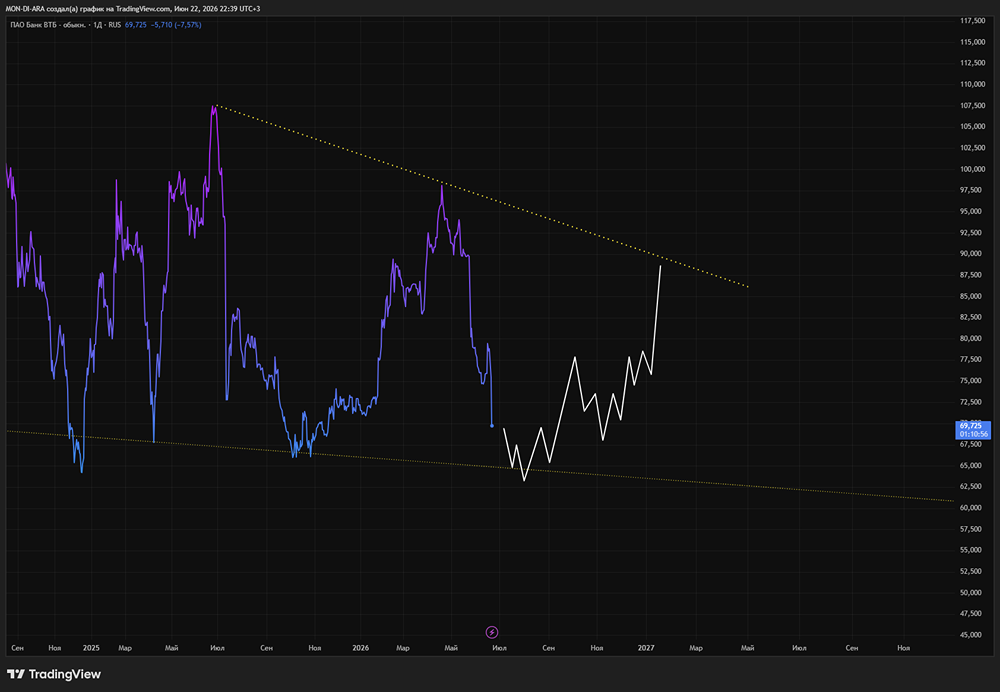The height and width of the screenshot is (692, 1000).
Task: Click the −5,710 (−7,57%) change value
Action: point(176,25)
